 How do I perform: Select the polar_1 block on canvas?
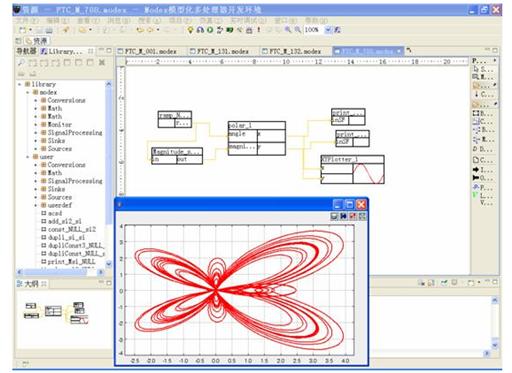click(257, 138)
